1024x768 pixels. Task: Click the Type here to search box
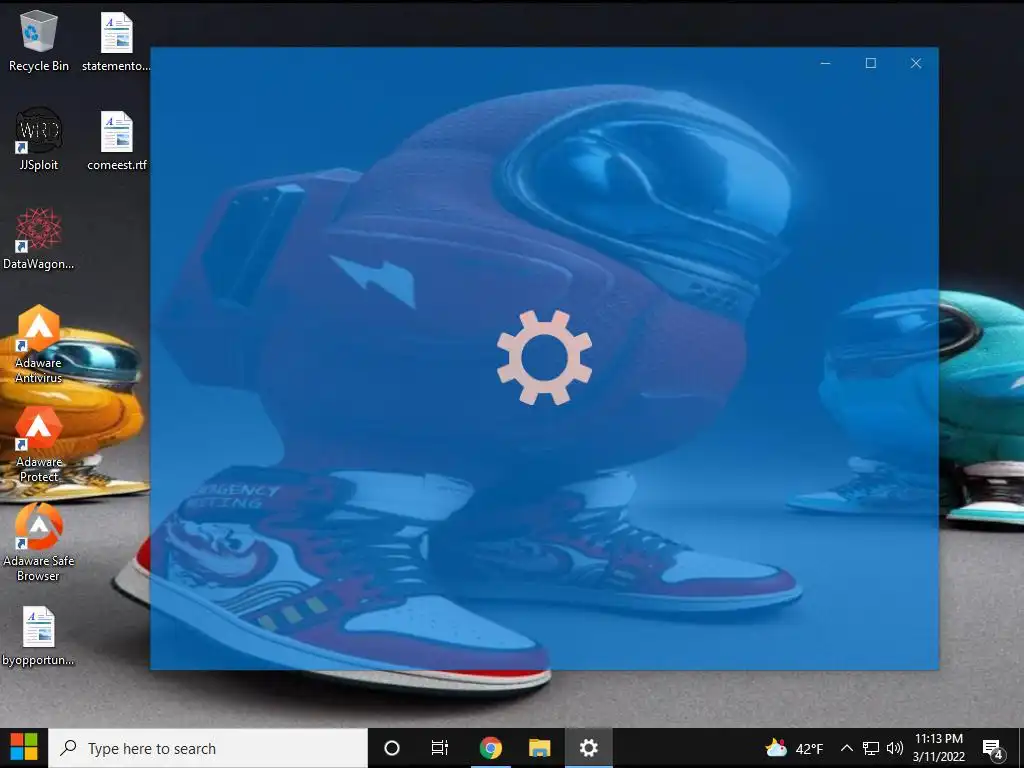point(208,748)
